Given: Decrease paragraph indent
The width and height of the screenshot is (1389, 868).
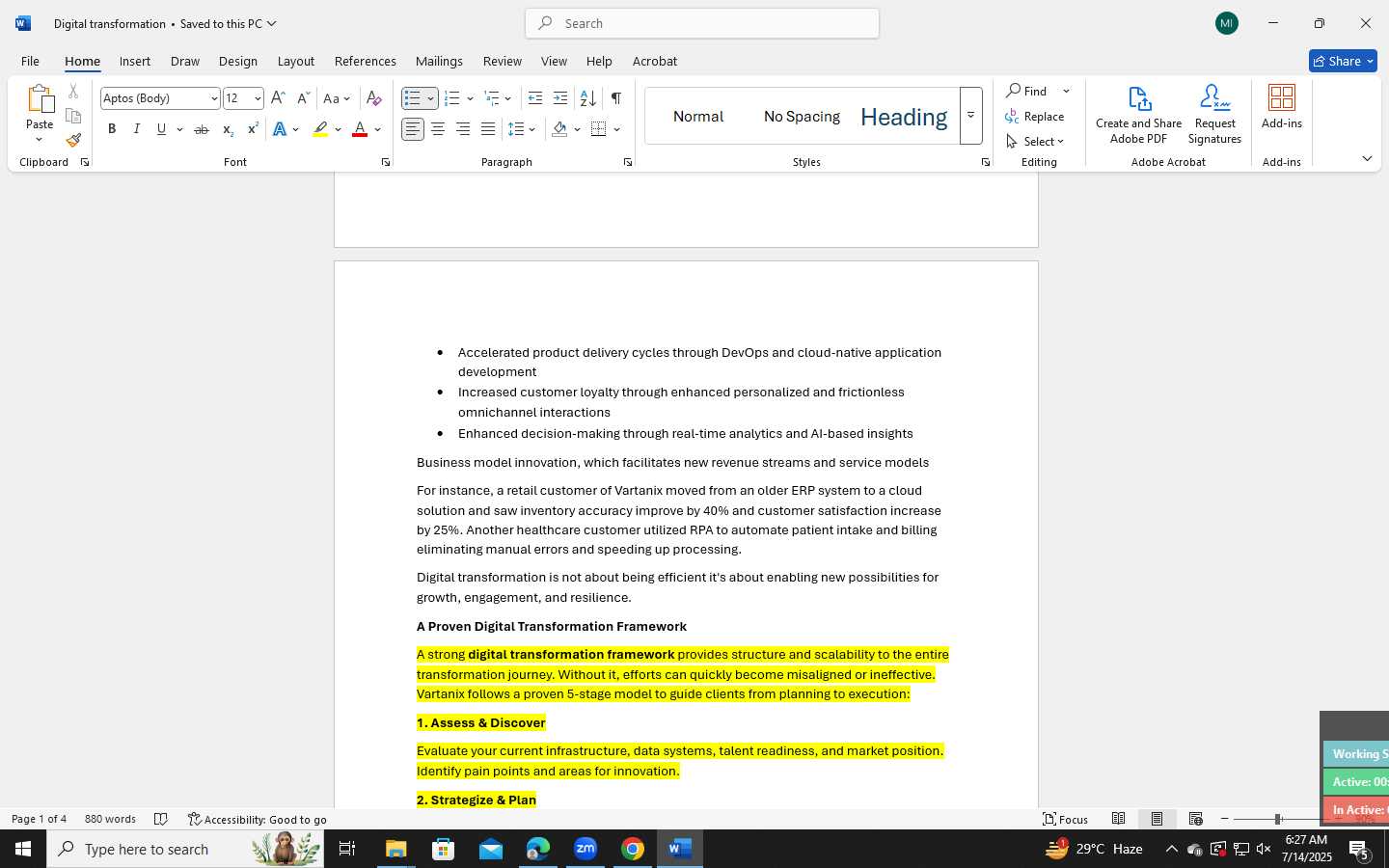Looking at the screenshot, I should (535, 98).
